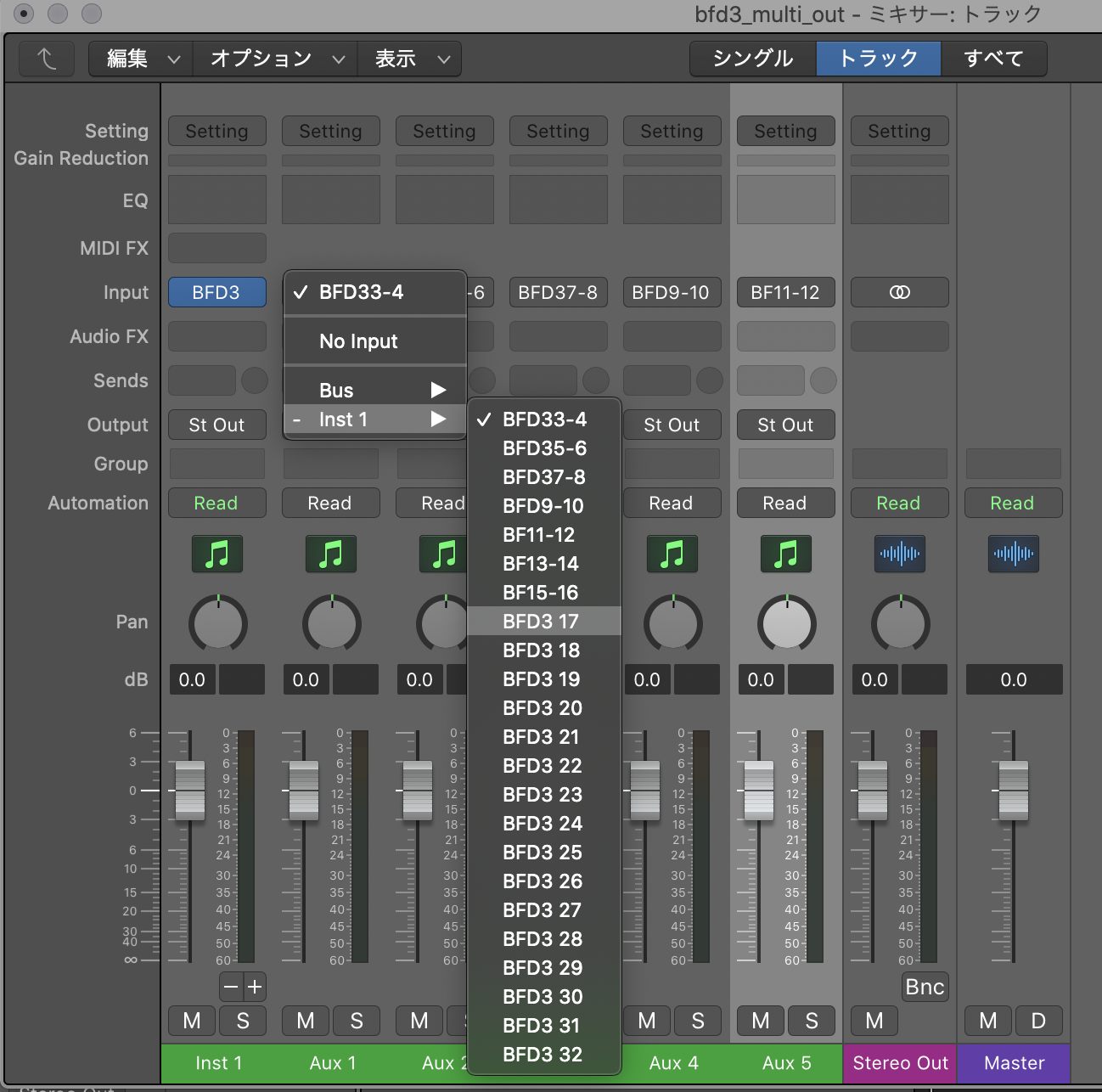Click Aux 5 channel music note icon

coord(786,554)
